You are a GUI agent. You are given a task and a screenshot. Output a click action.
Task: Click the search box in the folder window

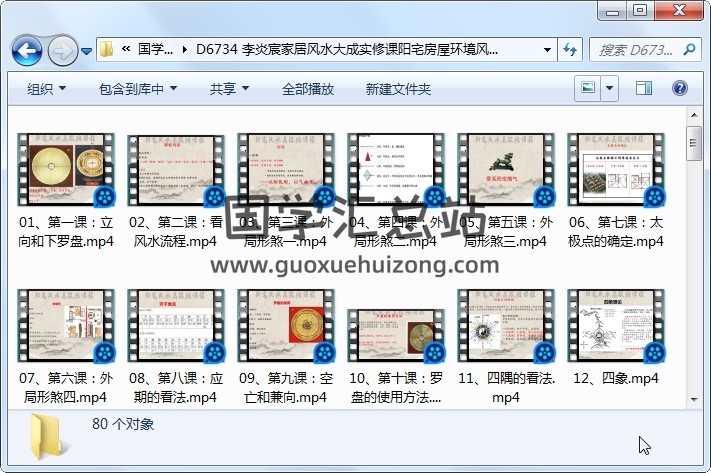click(x=640, y=49)
